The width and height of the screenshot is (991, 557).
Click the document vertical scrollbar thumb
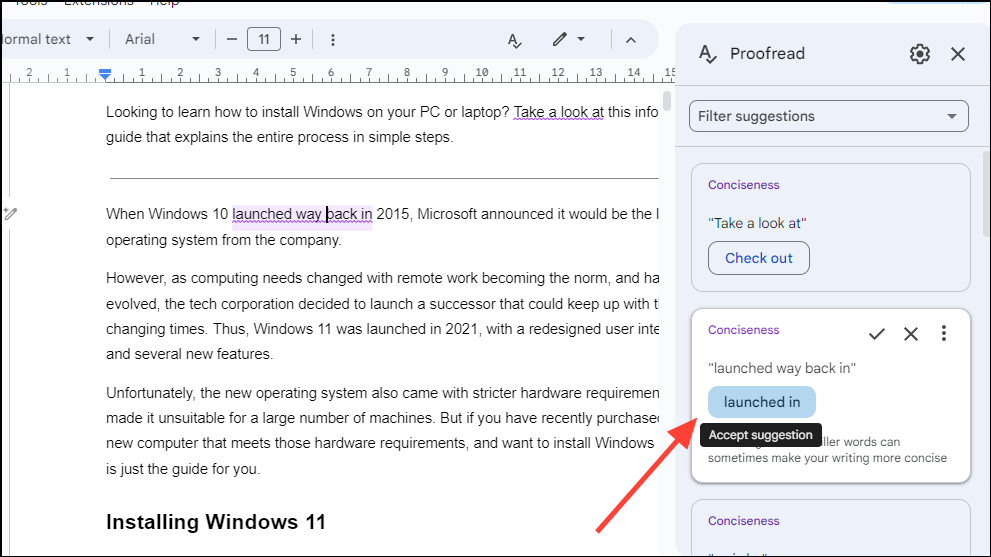point(666,101)
